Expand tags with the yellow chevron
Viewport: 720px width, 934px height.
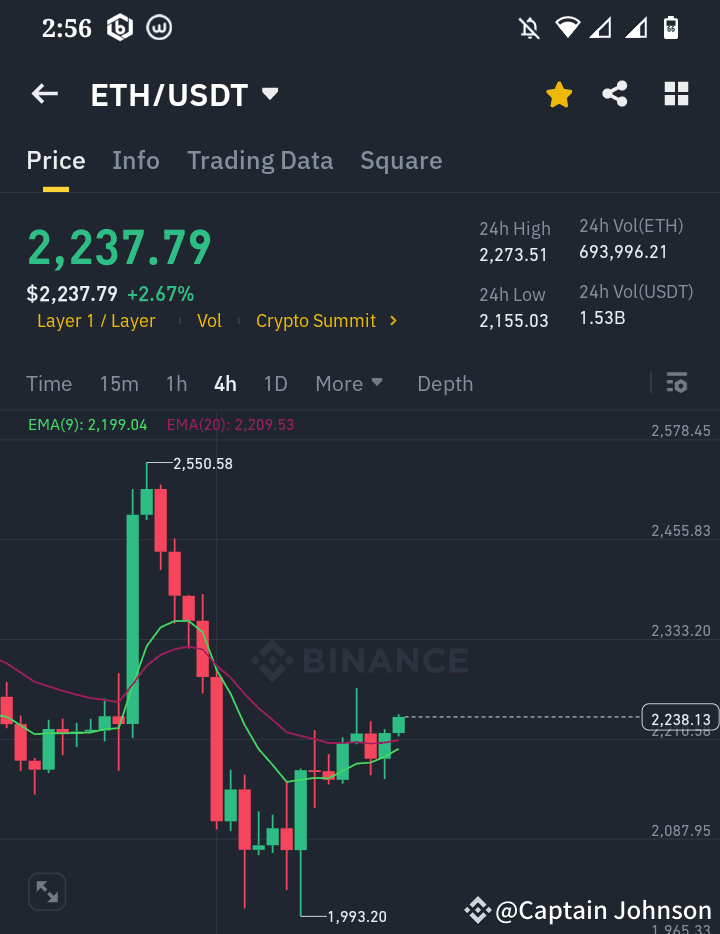click(393, 321)
